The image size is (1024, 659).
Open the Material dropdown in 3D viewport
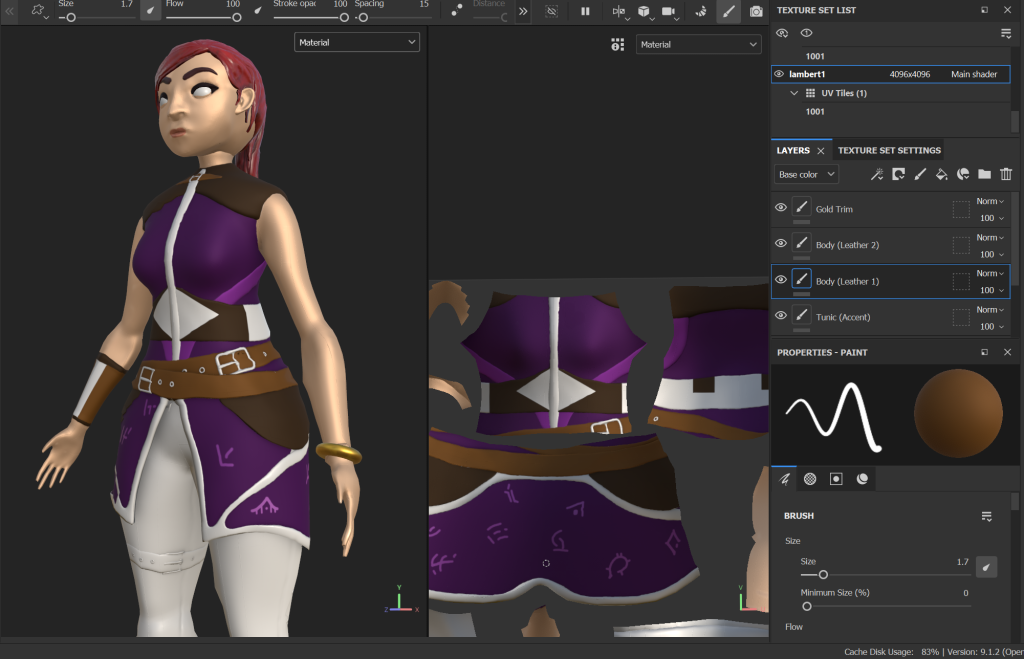[357, 42]
